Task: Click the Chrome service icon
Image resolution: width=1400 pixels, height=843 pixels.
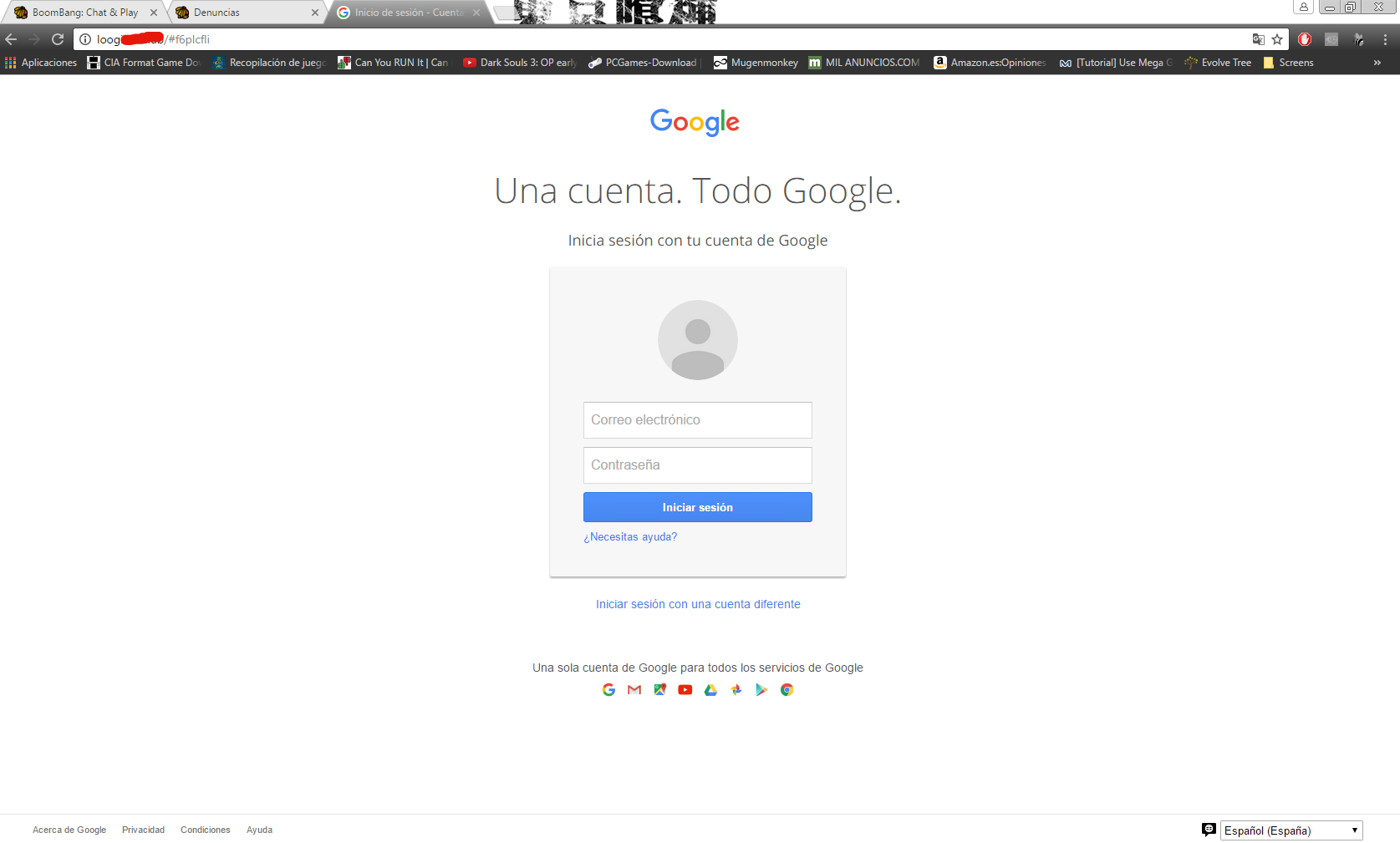Action: 787,689
